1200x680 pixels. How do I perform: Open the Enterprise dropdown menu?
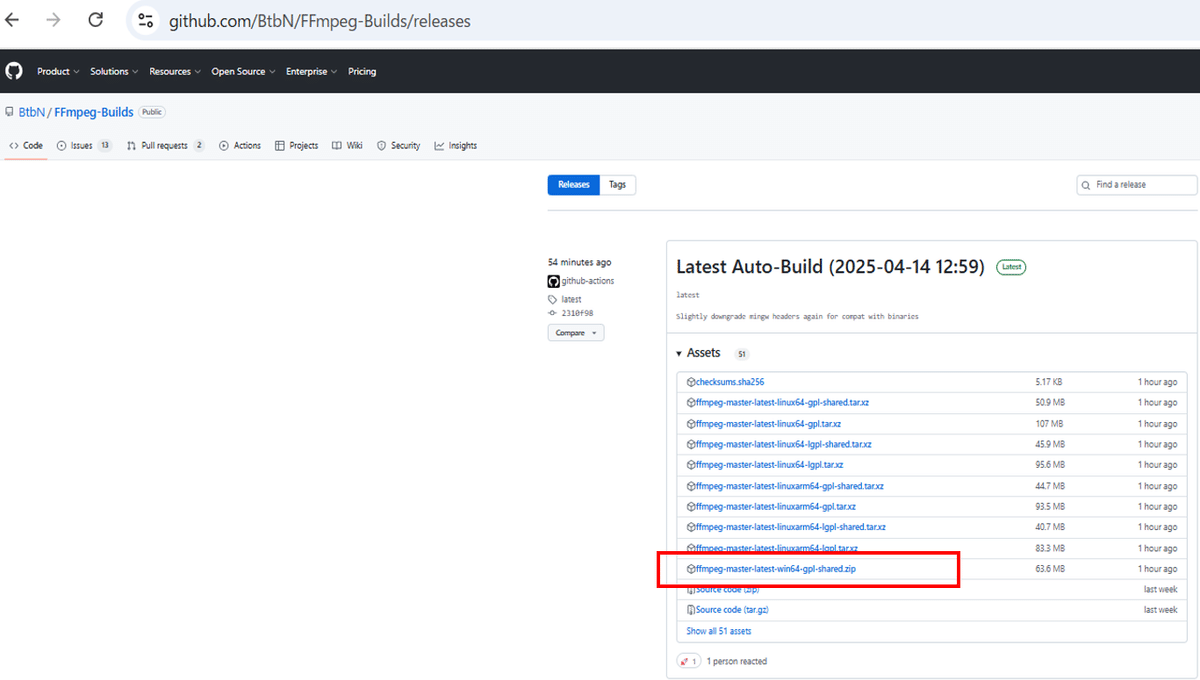coord(311,71)
